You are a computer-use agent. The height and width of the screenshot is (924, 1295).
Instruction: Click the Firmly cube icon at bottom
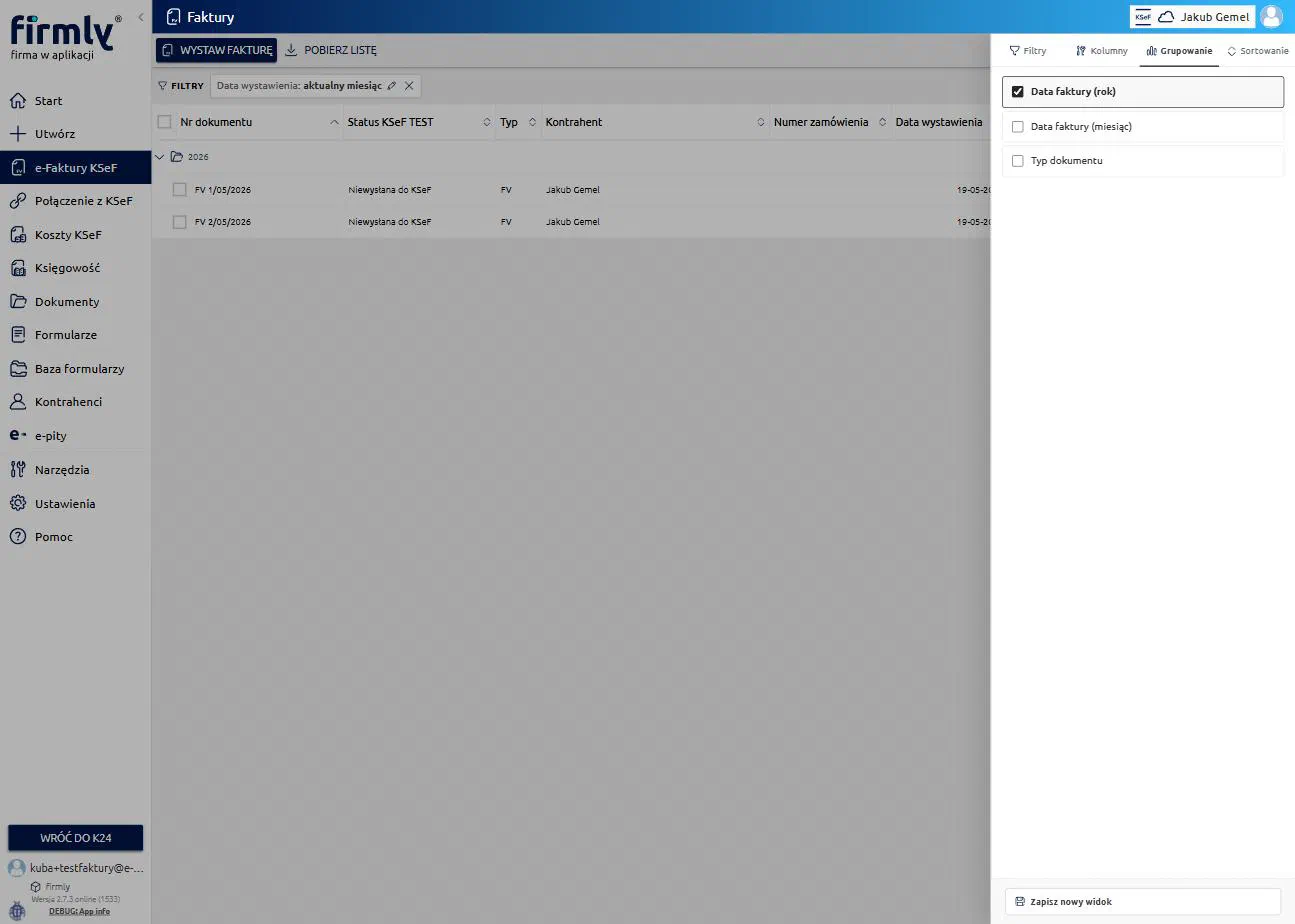(36, 887)
